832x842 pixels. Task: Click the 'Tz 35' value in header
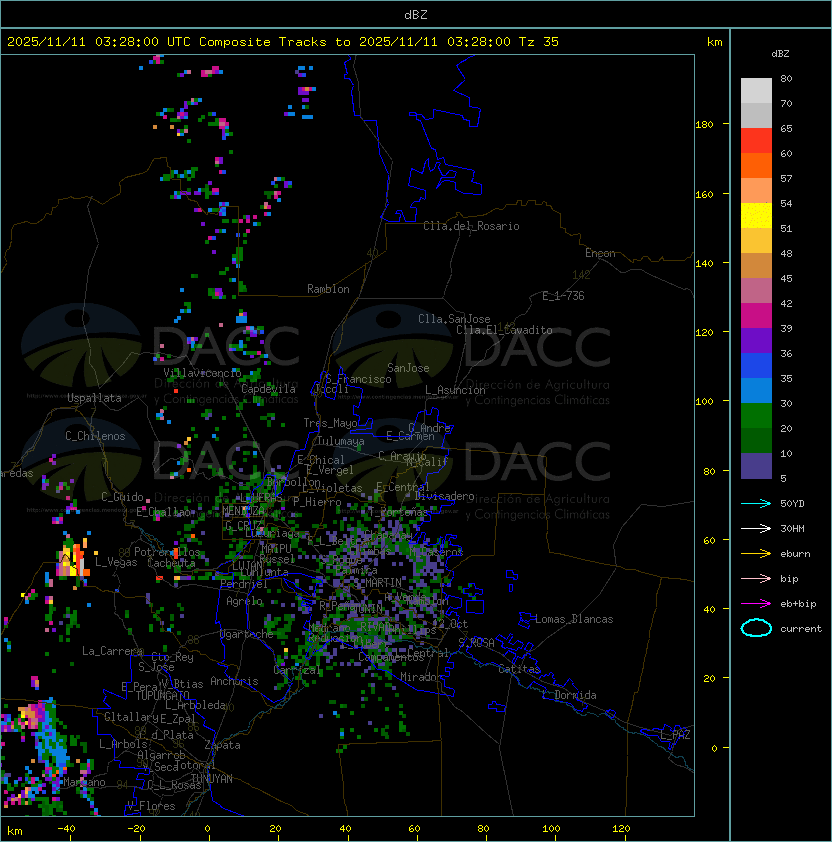539,42
